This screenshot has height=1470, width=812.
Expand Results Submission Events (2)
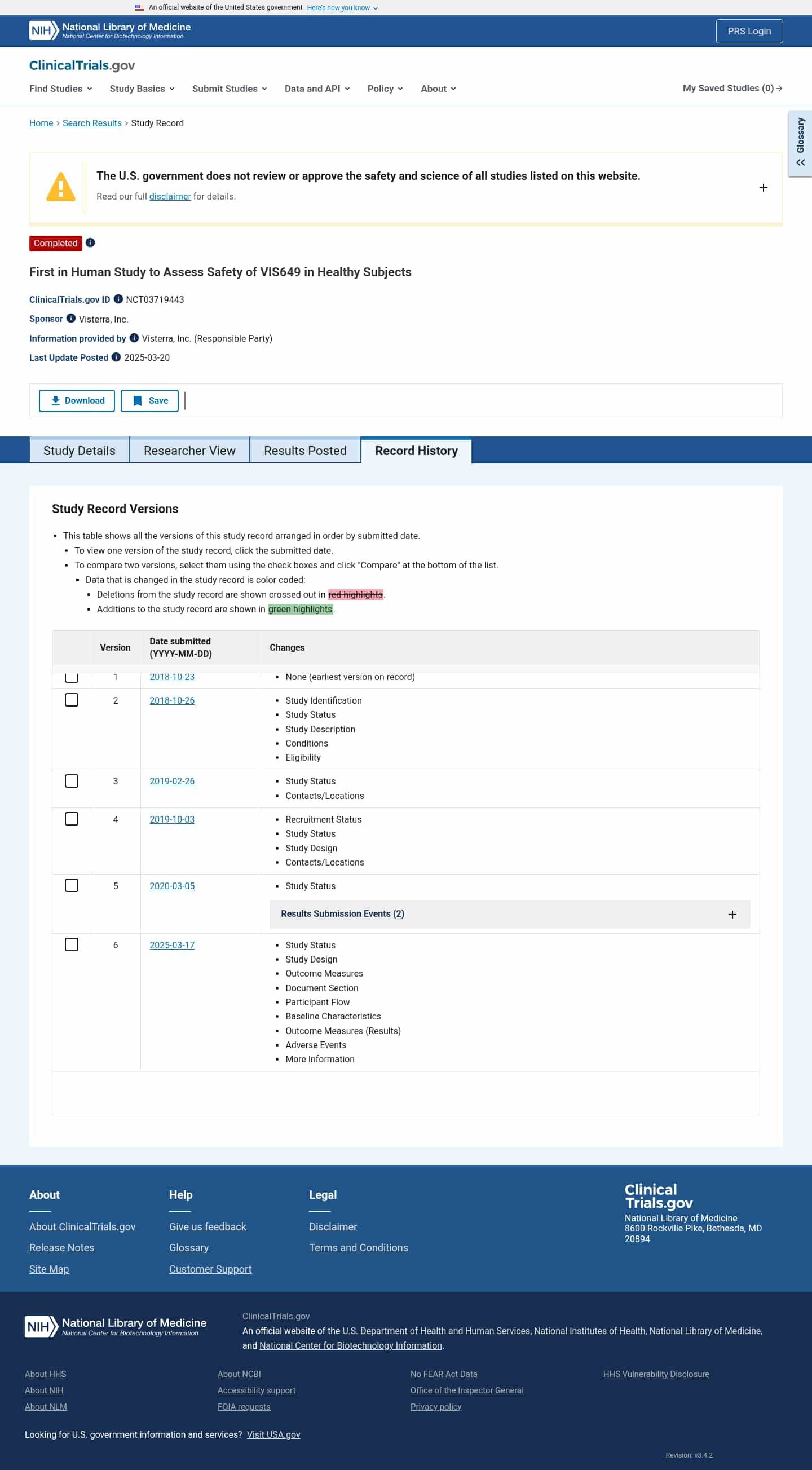(x=510, y=914)
